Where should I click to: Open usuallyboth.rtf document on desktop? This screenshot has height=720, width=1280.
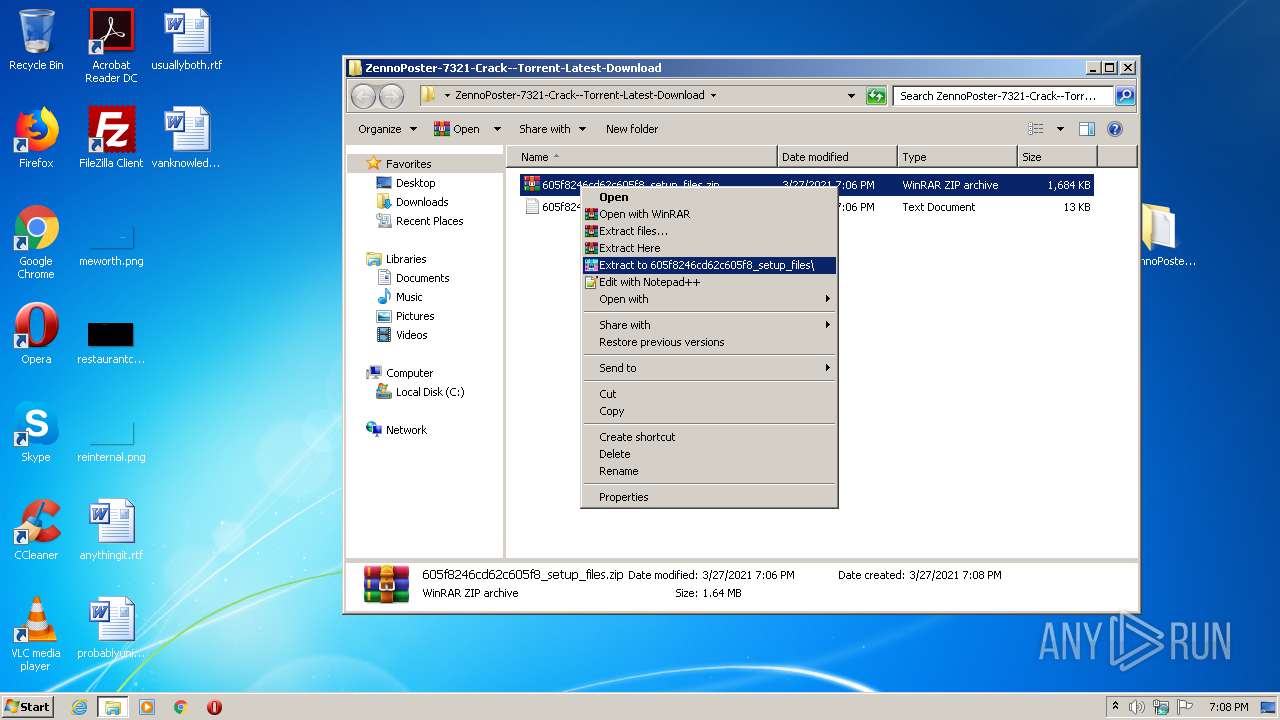pos(187,40)
